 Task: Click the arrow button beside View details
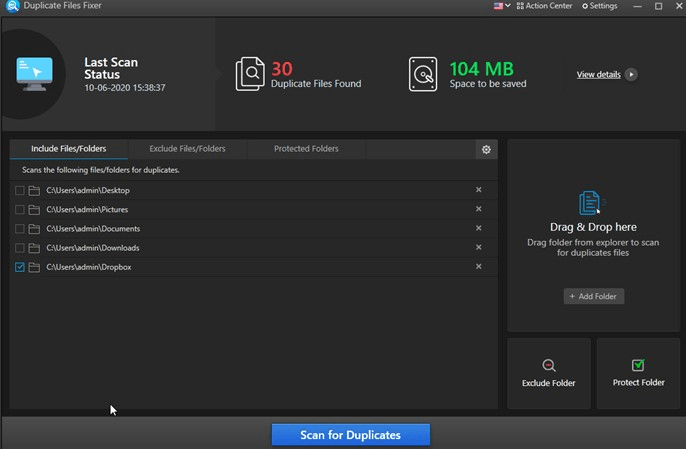click(631, 74)
